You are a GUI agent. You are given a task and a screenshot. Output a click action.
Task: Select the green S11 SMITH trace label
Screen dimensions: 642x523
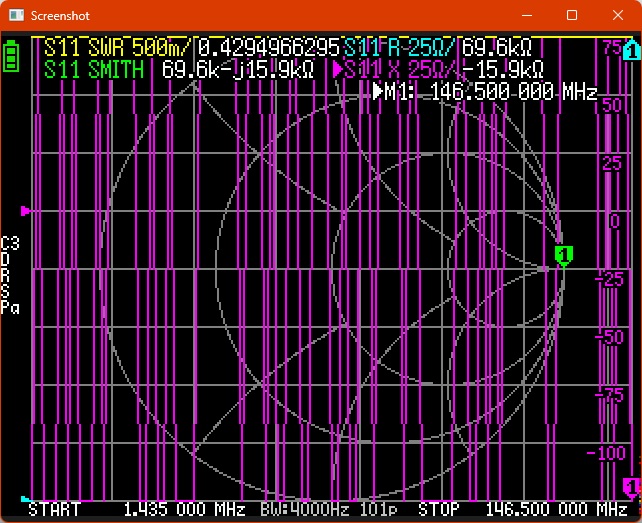95,70
